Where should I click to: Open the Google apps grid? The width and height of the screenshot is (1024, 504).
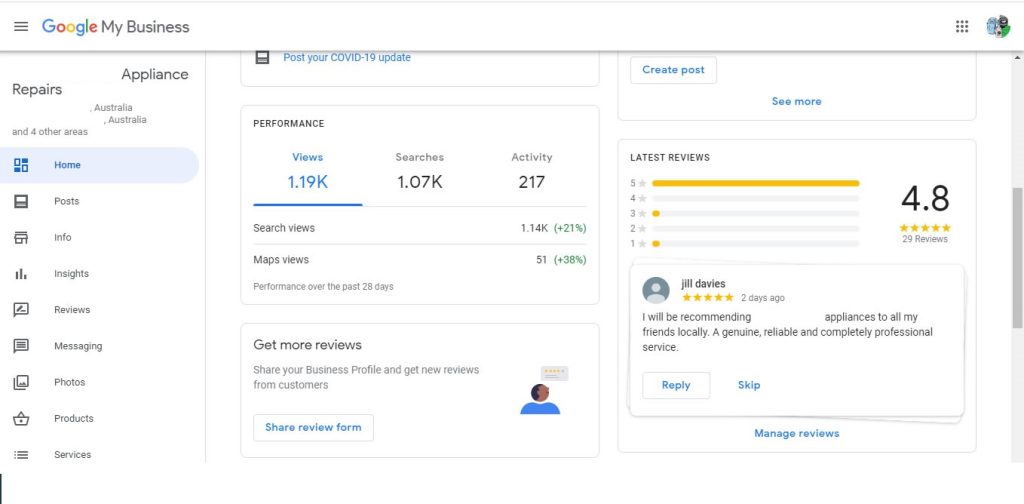coord(962,27)
